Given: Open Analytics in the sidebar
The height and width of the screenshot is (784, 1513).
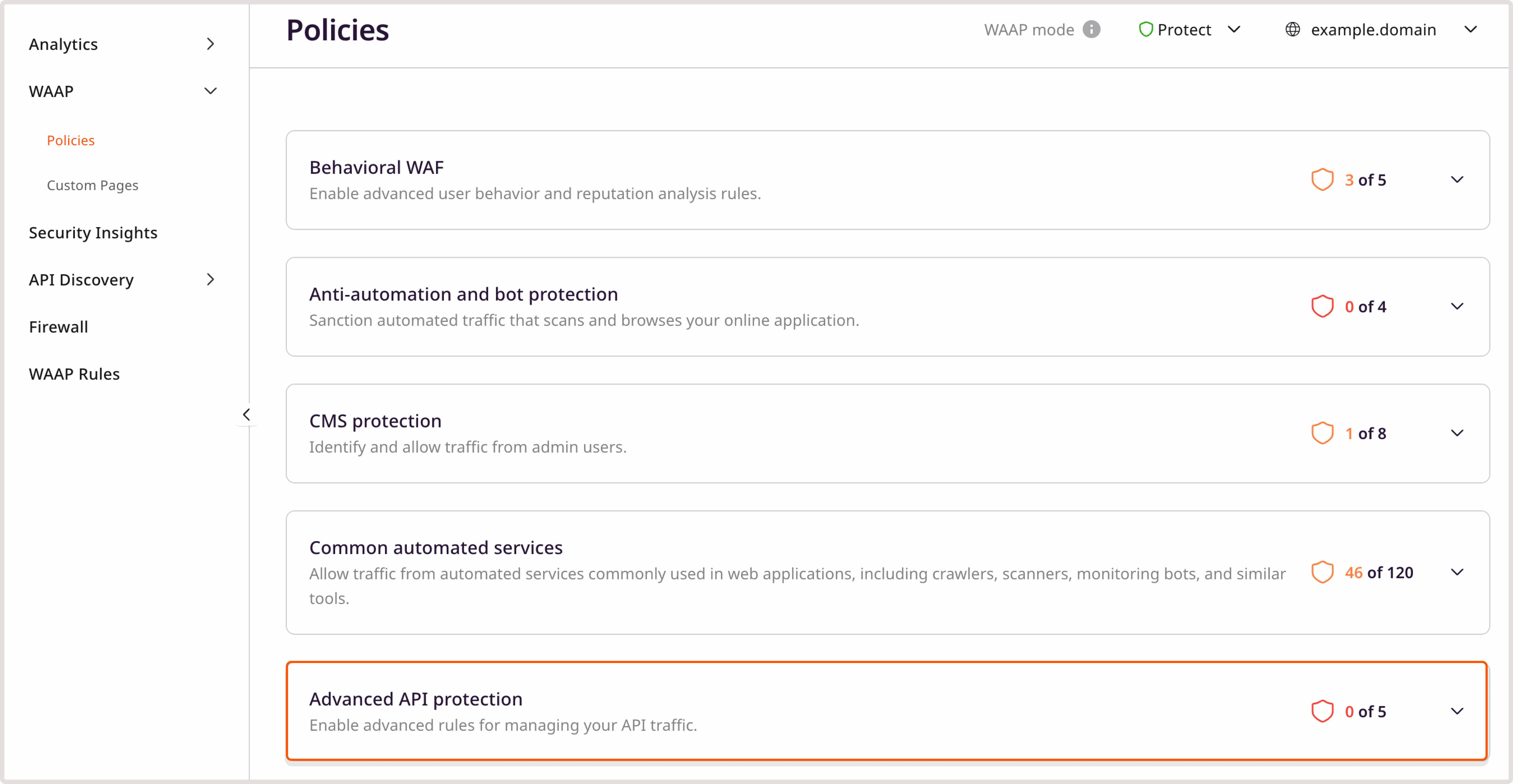Looking at the screenshot, I should coord(63,44).
